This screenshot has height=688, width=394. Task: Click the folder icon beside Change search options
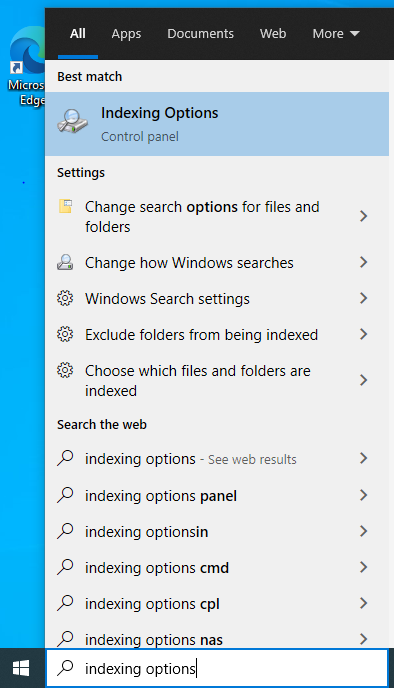[x=65, y=206]
